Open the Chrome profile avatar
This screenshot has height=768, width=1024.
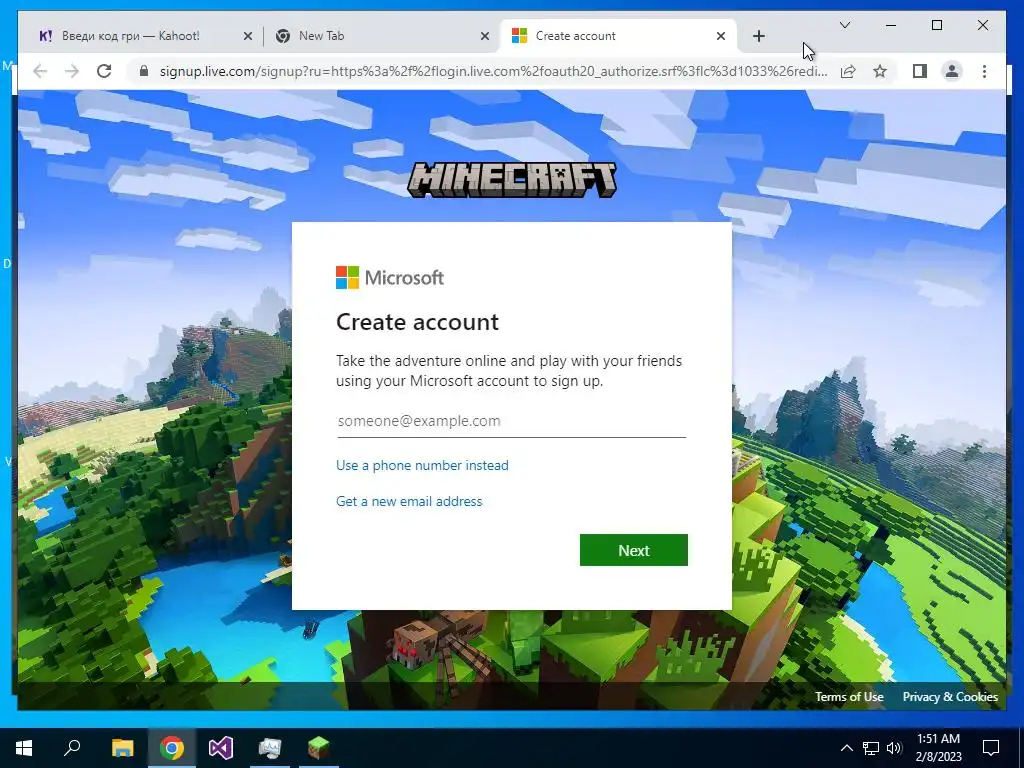pyautogui.click(x=952, y=71)
